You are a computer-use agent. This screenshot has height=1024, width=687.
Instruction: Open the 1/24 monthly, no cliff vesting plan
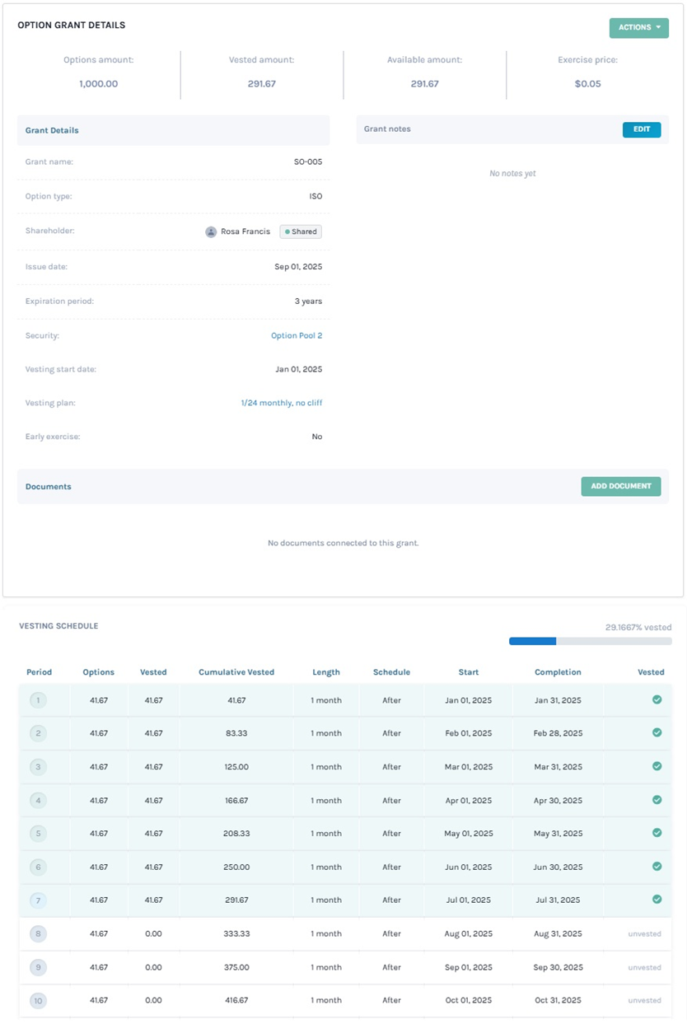pyautogui.click(x=281, y=403)
